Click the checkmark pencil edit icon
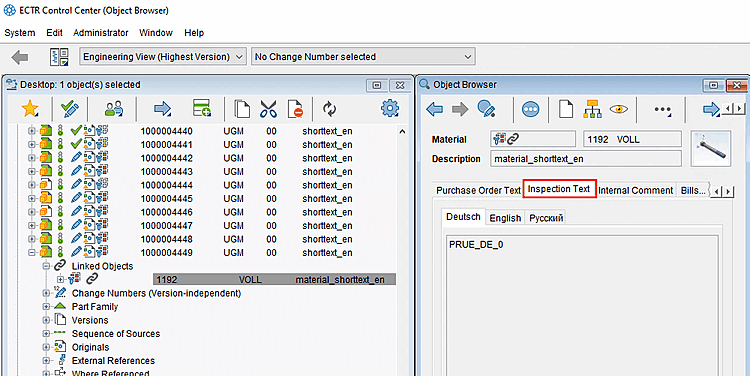The image size is (750, 376). 70,109
